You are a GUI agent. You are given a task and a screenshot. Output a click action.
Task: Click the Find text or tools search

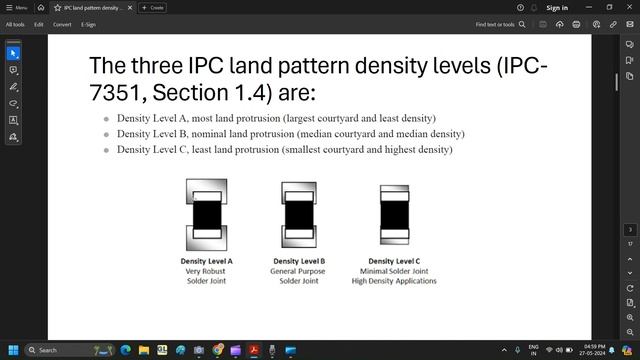500,24
